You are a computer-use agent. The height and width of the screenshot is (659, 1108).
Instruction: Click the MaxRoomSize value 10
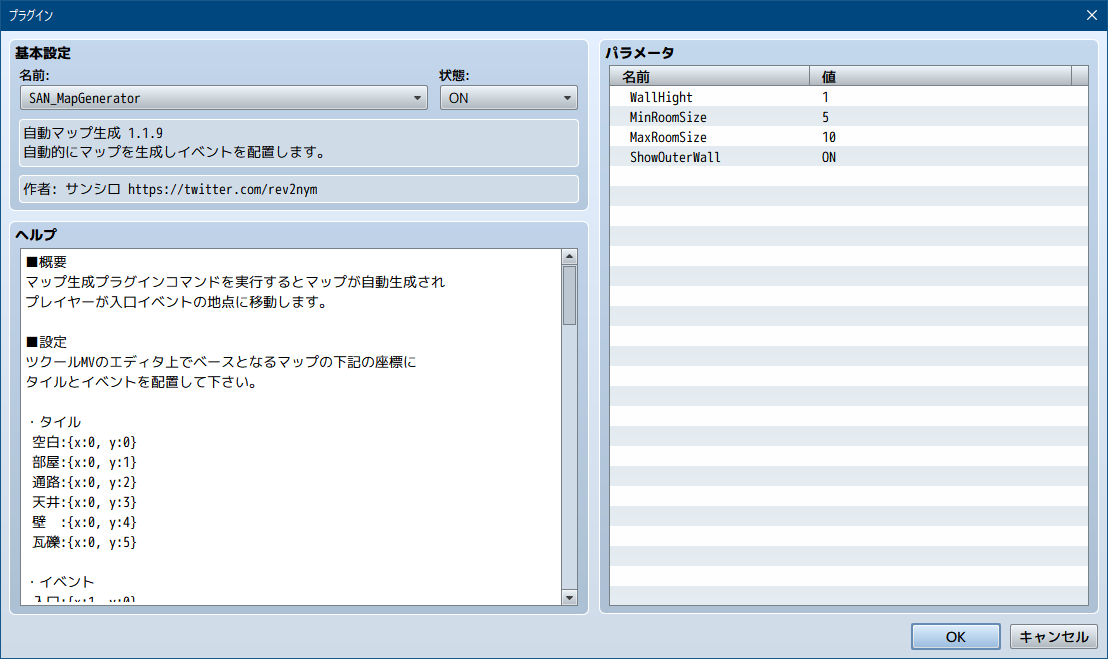pos(828,137)
